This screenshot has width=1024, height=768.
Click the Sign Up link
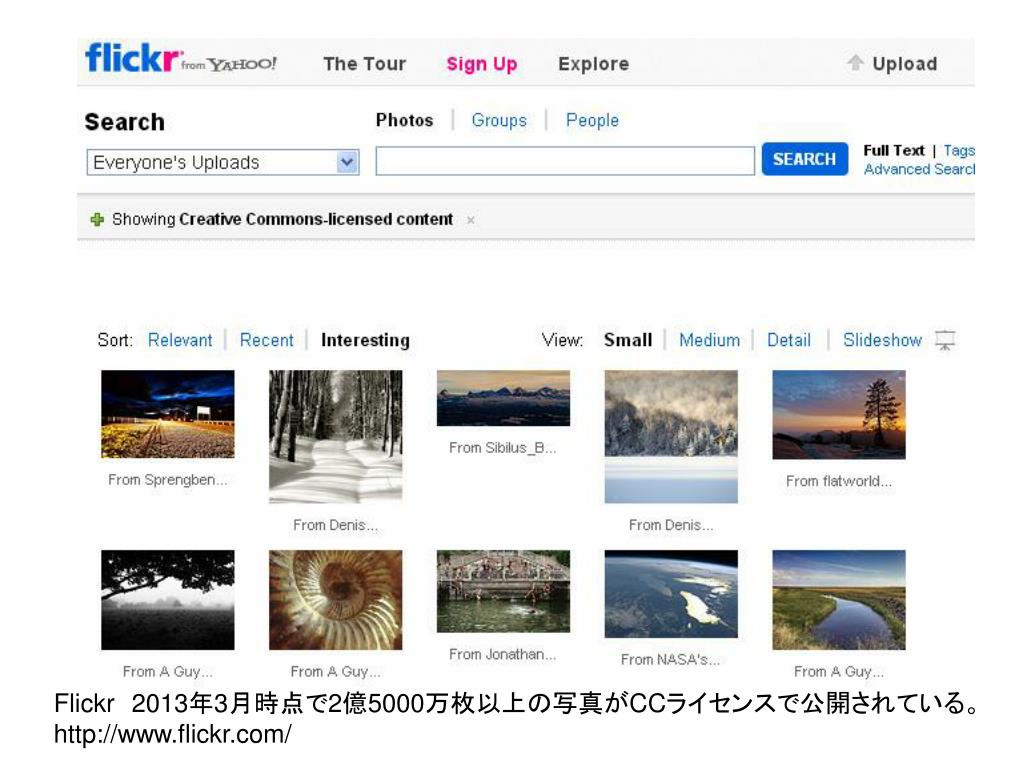click(482, 64)
